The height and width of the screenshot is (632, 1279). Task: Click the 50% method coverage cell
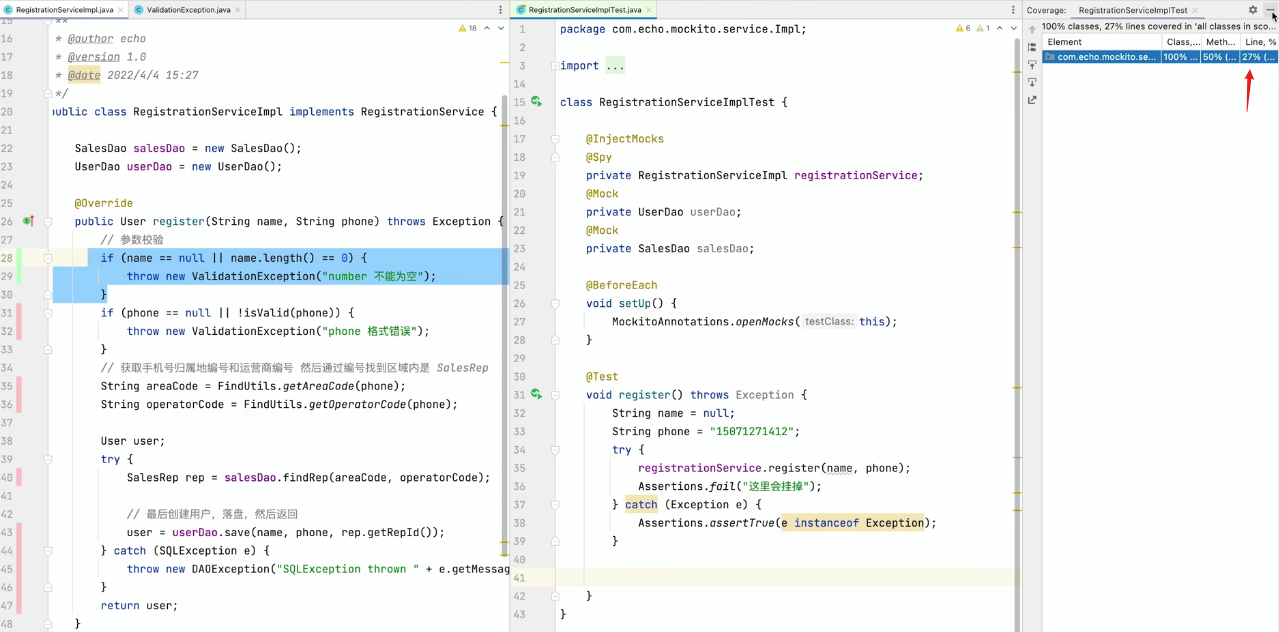[1220, 57]
